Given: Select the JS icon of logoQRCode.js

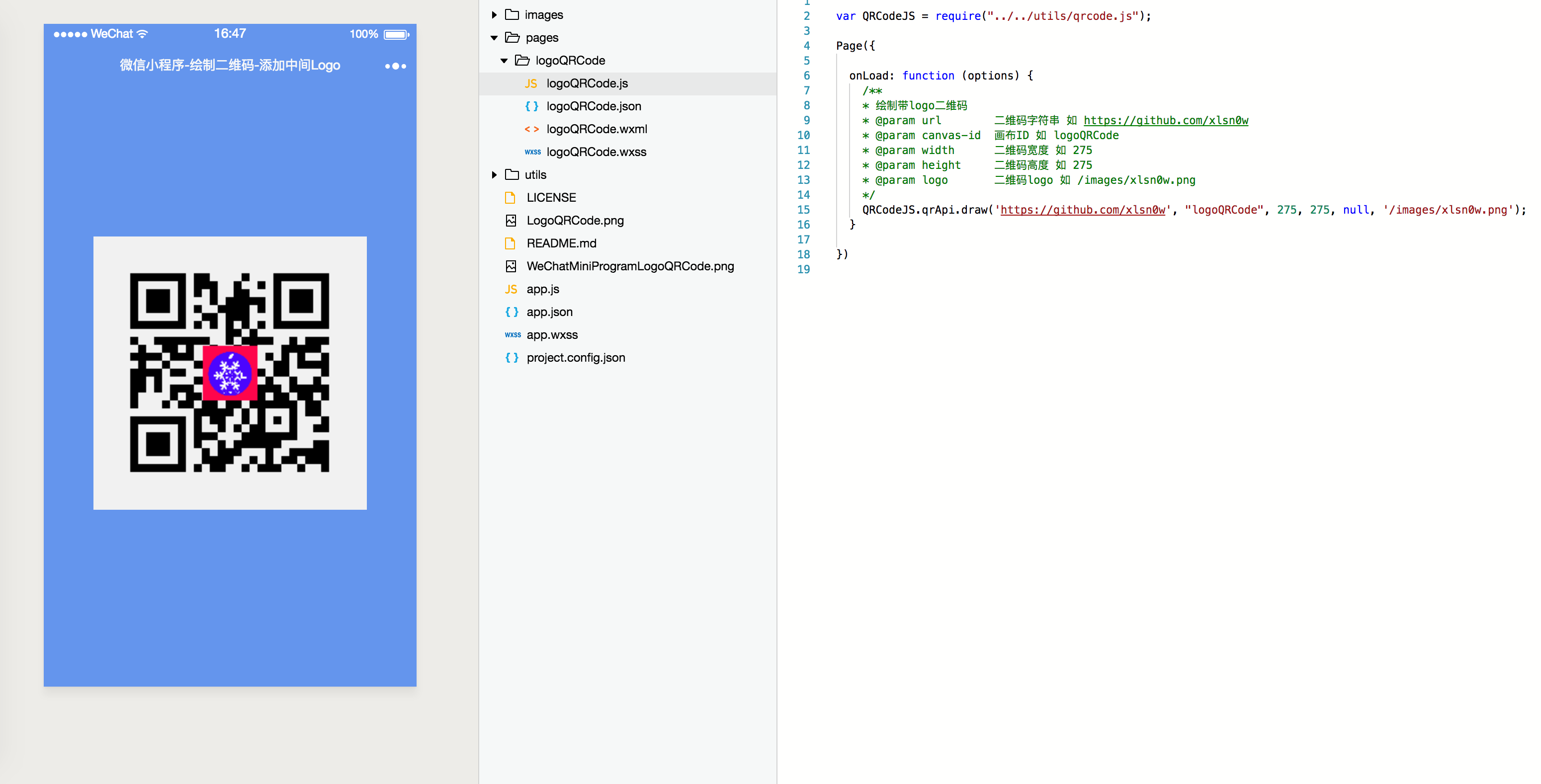Looking at the screenshot, I should (530, 84).
